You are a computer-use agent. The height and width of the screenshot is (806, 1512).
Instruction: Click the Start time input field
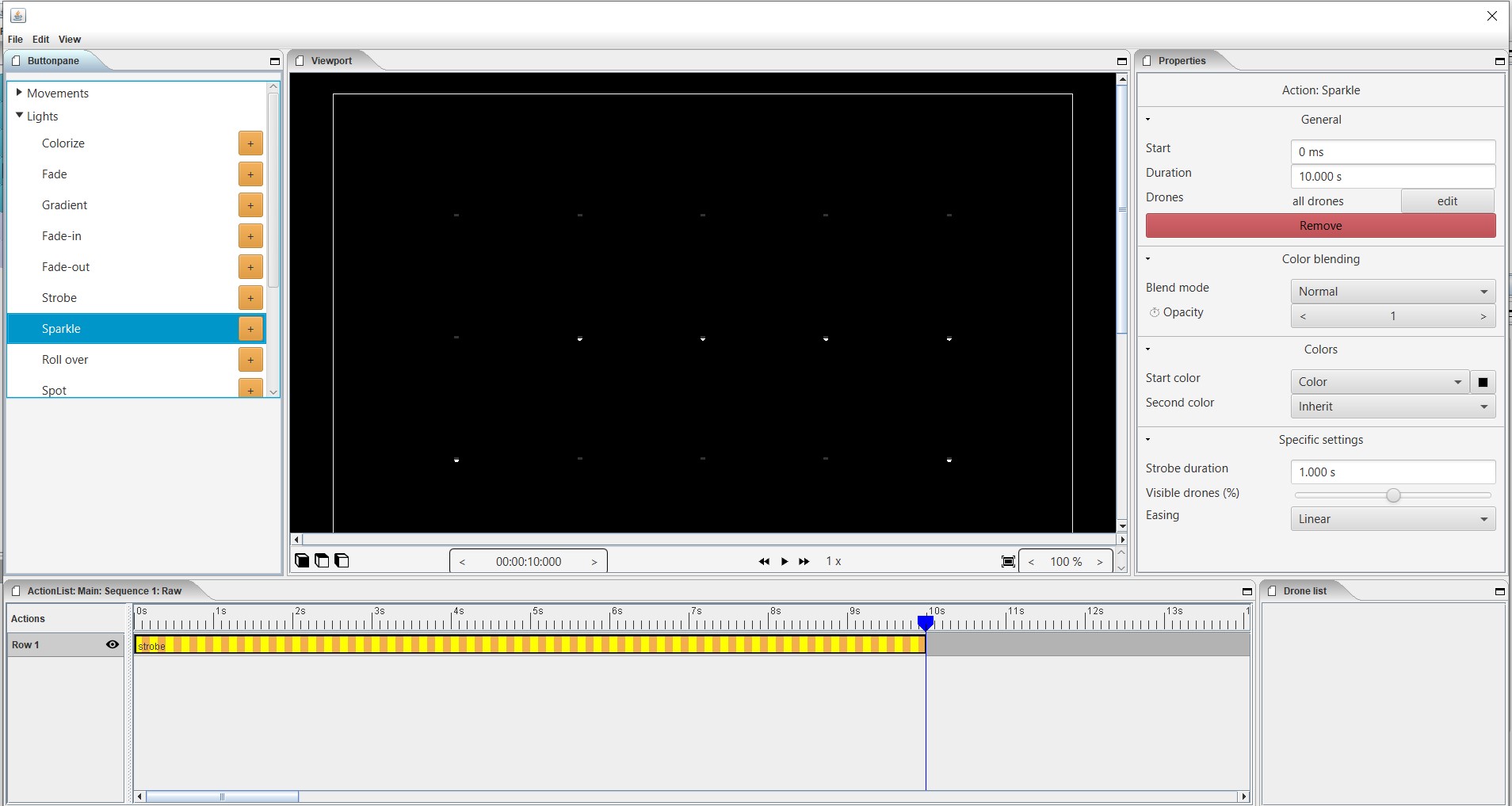[1393, 152]
